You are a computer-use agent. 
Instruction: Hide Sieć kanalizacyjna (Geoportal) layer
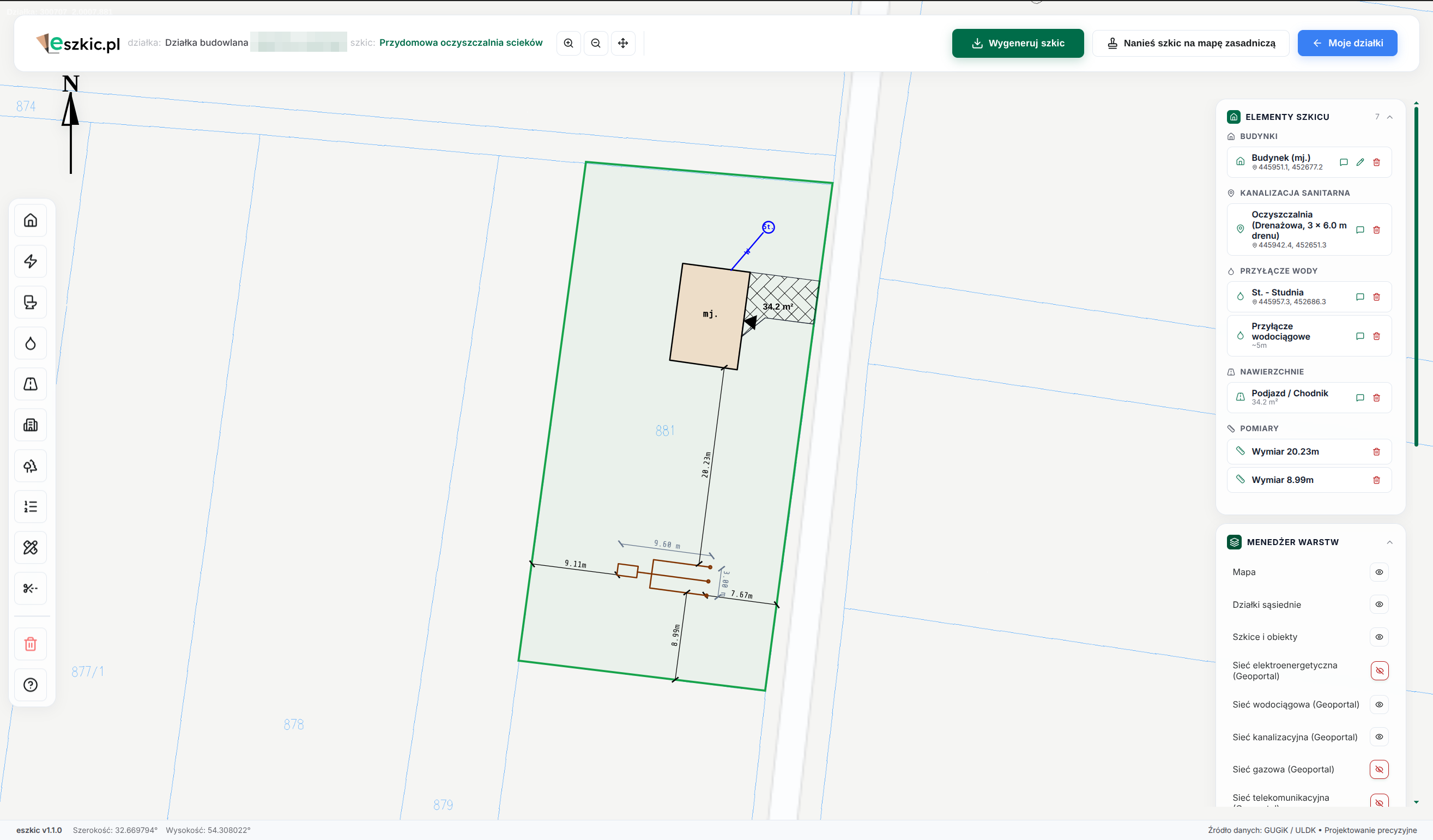point(1380,737)
